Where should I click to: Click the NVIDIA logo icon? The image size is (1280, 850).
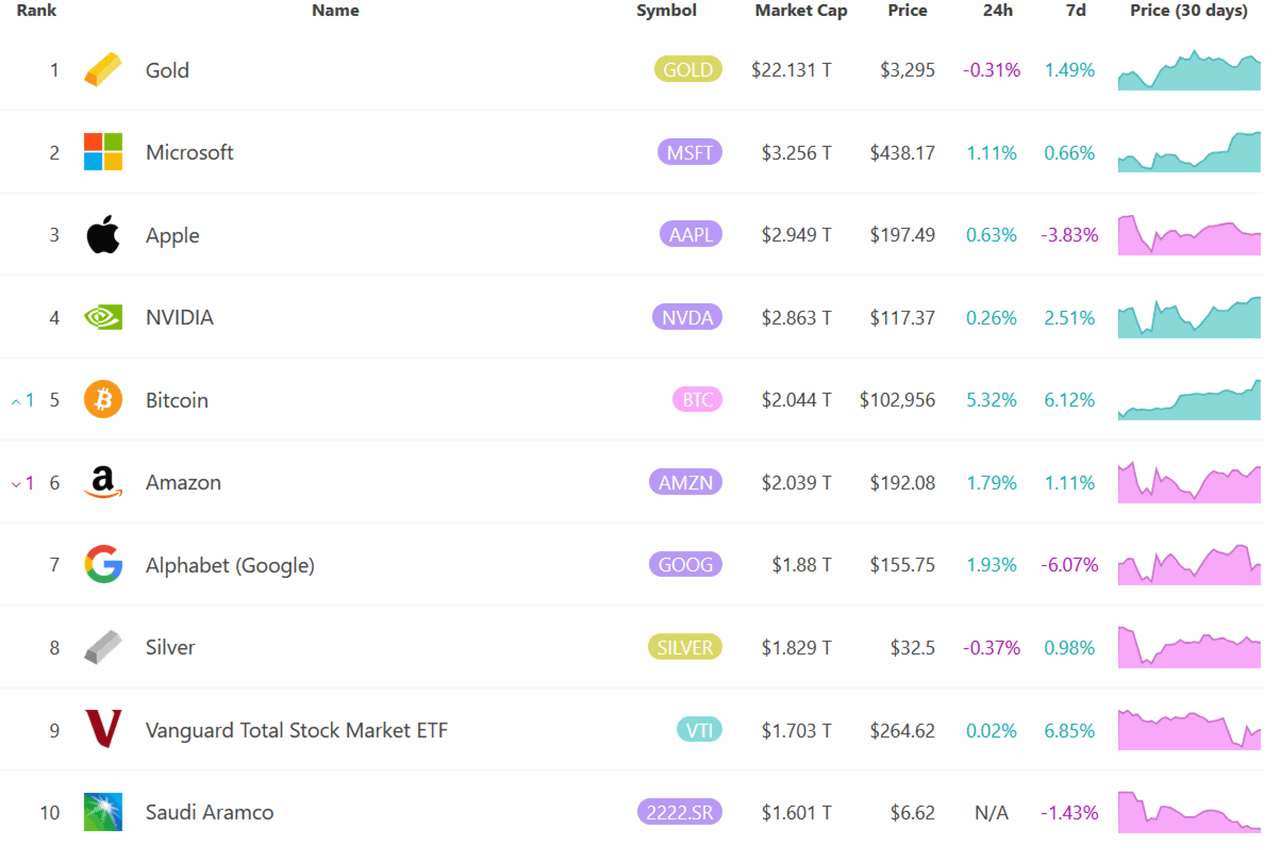click(103, 317)
